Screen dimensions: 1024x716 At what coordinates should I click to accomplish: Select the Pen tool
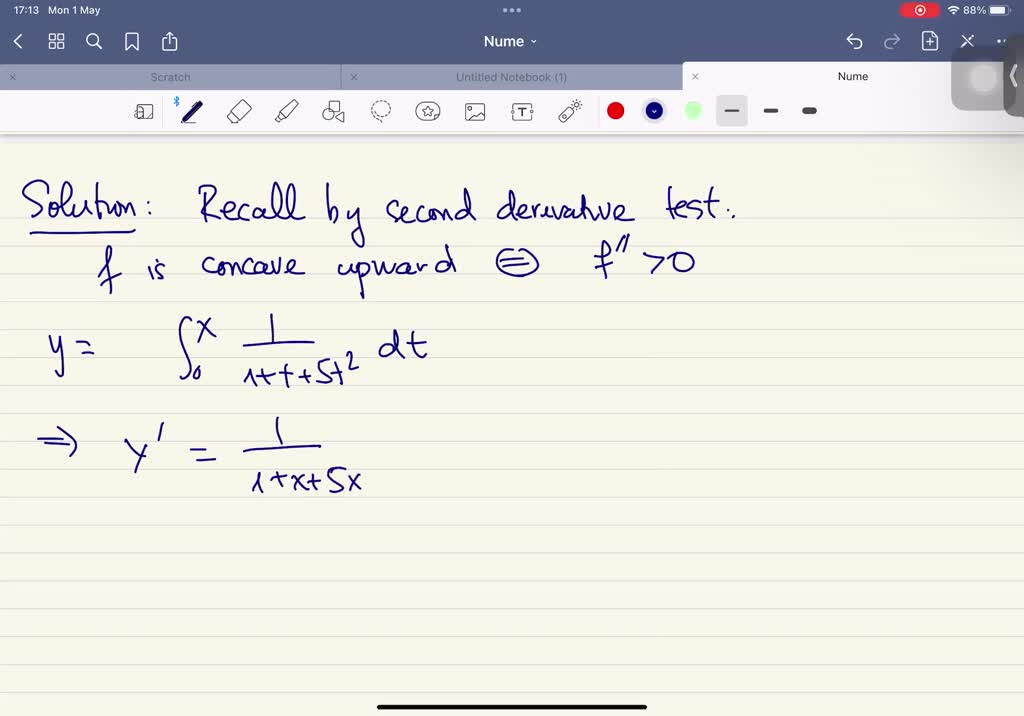pyautogui.click(x=192, y=110)
